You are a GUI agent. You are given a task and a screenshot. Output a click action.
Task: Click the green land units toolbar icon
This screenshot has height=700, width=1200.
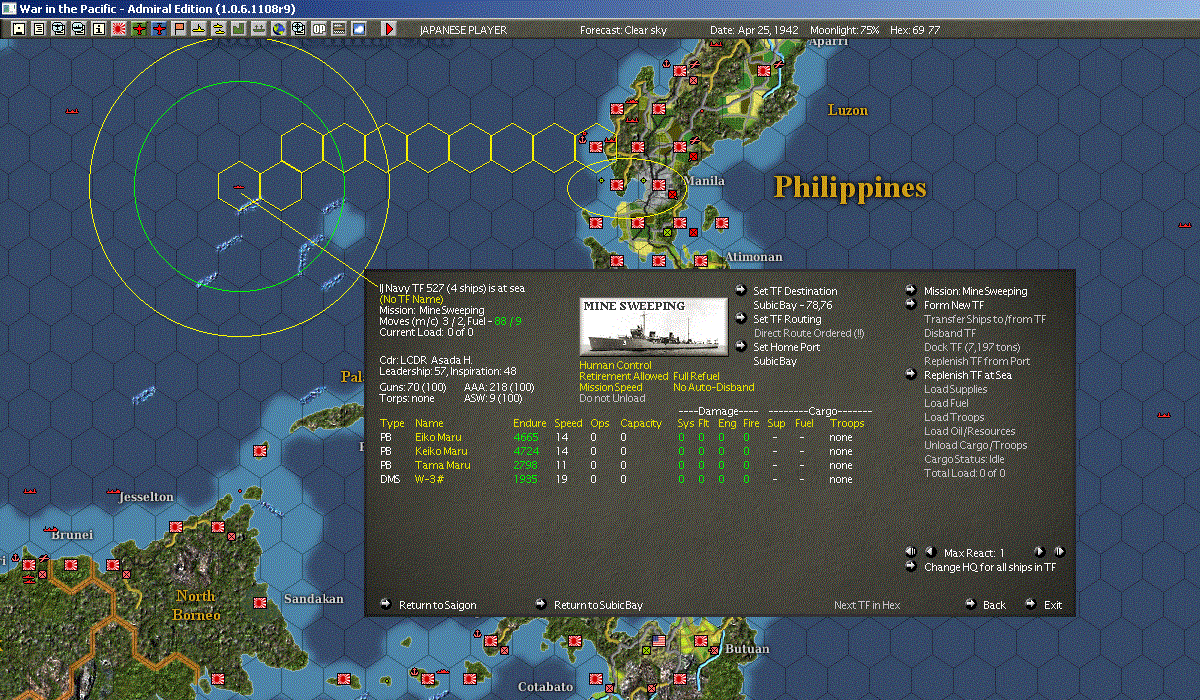[x=238, y=29]
